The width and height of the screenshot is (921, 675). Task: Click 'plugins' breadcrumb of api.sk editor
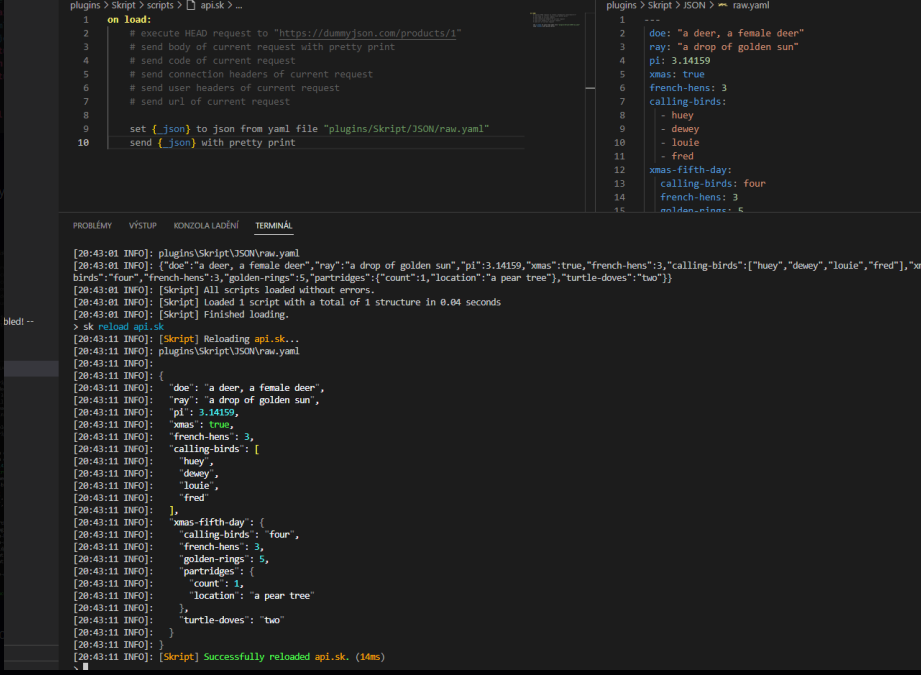(85, 5)
